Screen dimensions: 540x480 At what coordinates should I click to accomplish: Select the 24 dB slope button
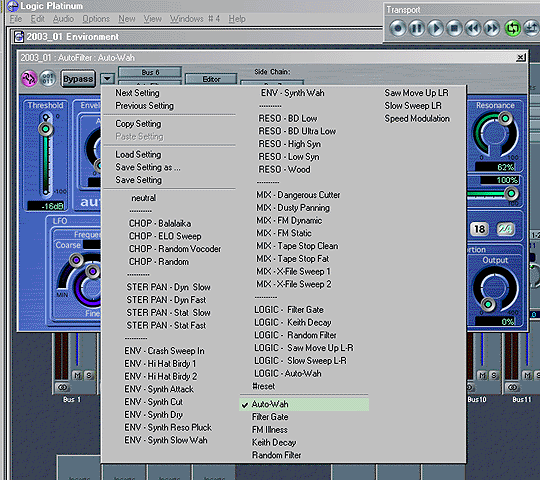point(505,229)
